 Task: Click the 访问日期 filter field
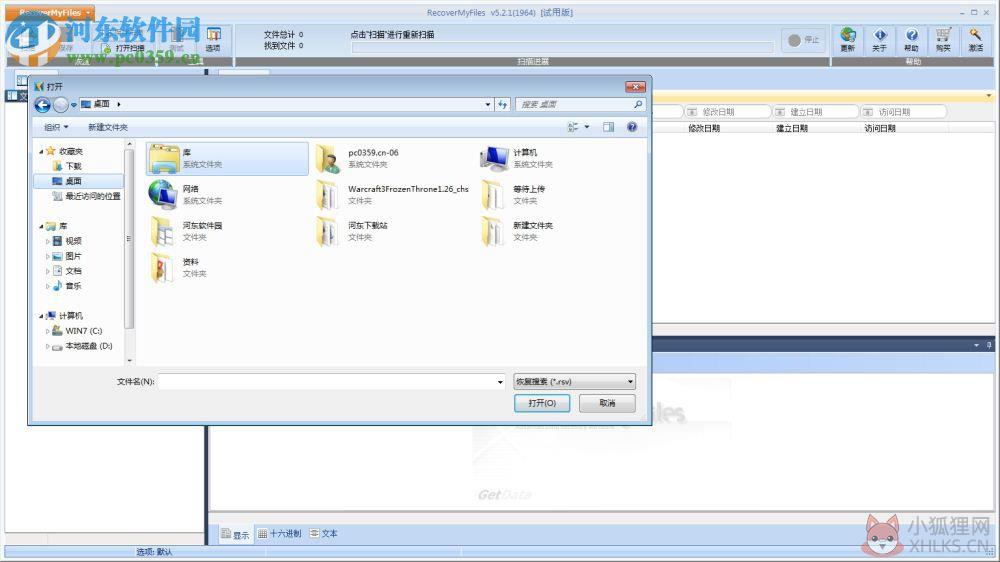tap(904, 112)
